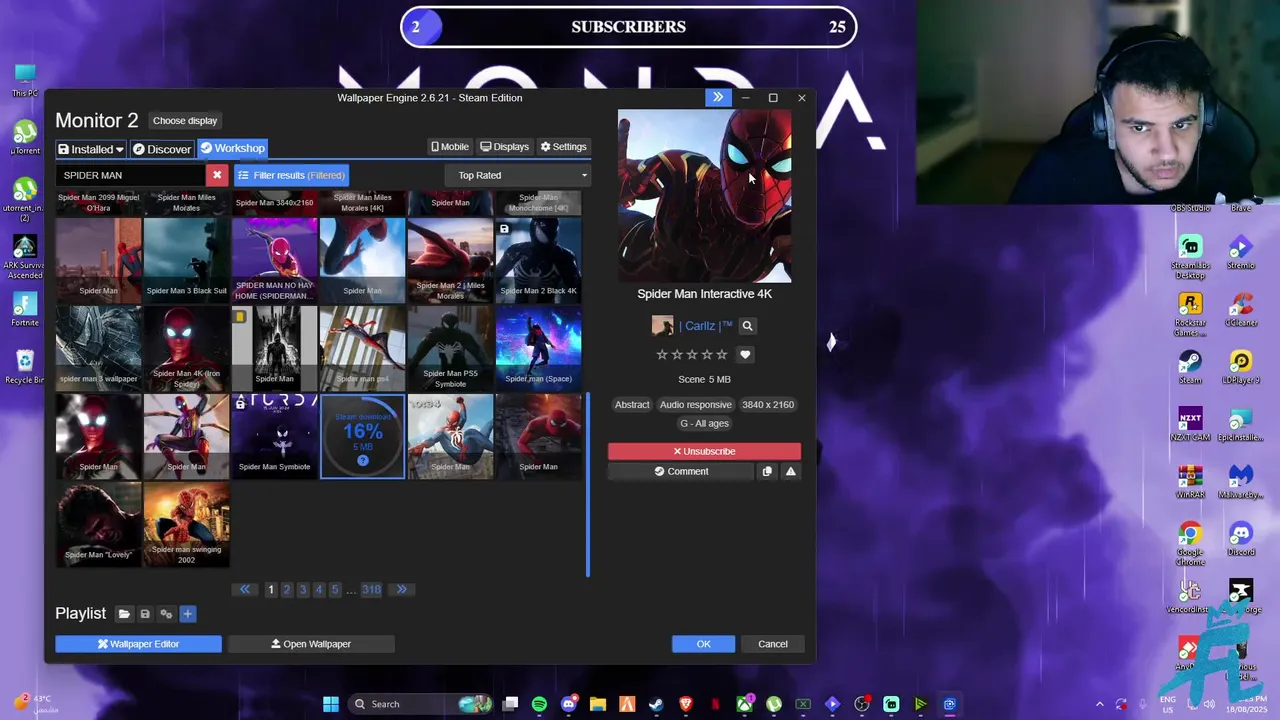The width and height of the screenshot is (1280, 720).
Task: Open the Displays menu
Action: pos(504,147)
